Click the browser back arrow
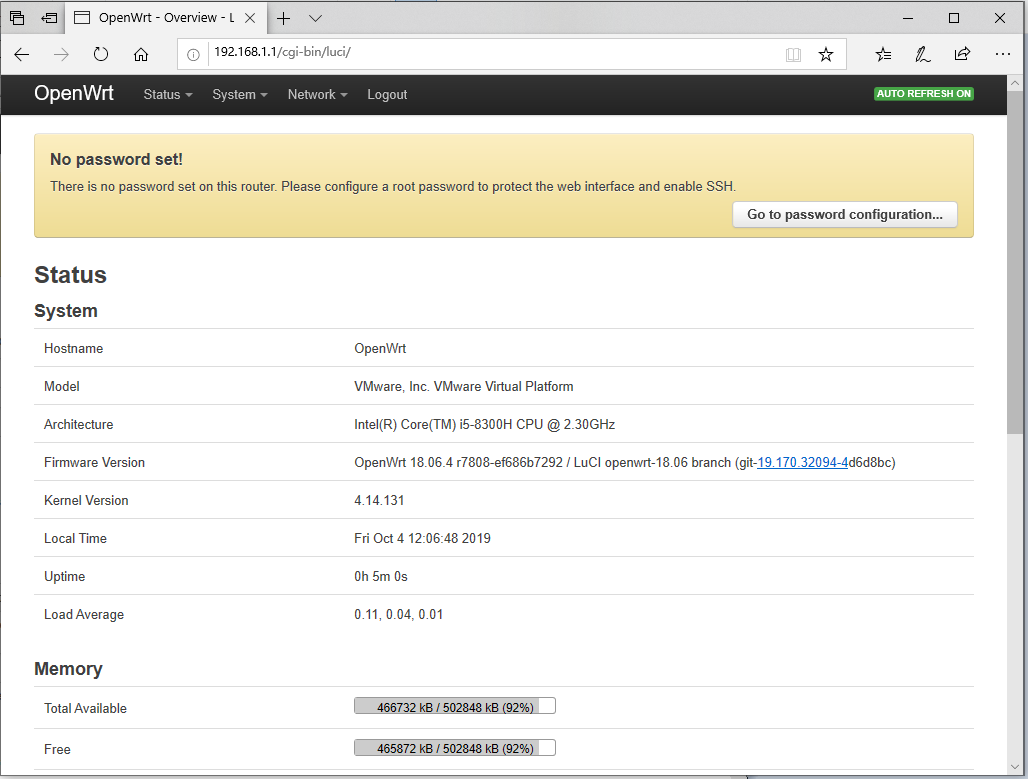 [22, 54]
